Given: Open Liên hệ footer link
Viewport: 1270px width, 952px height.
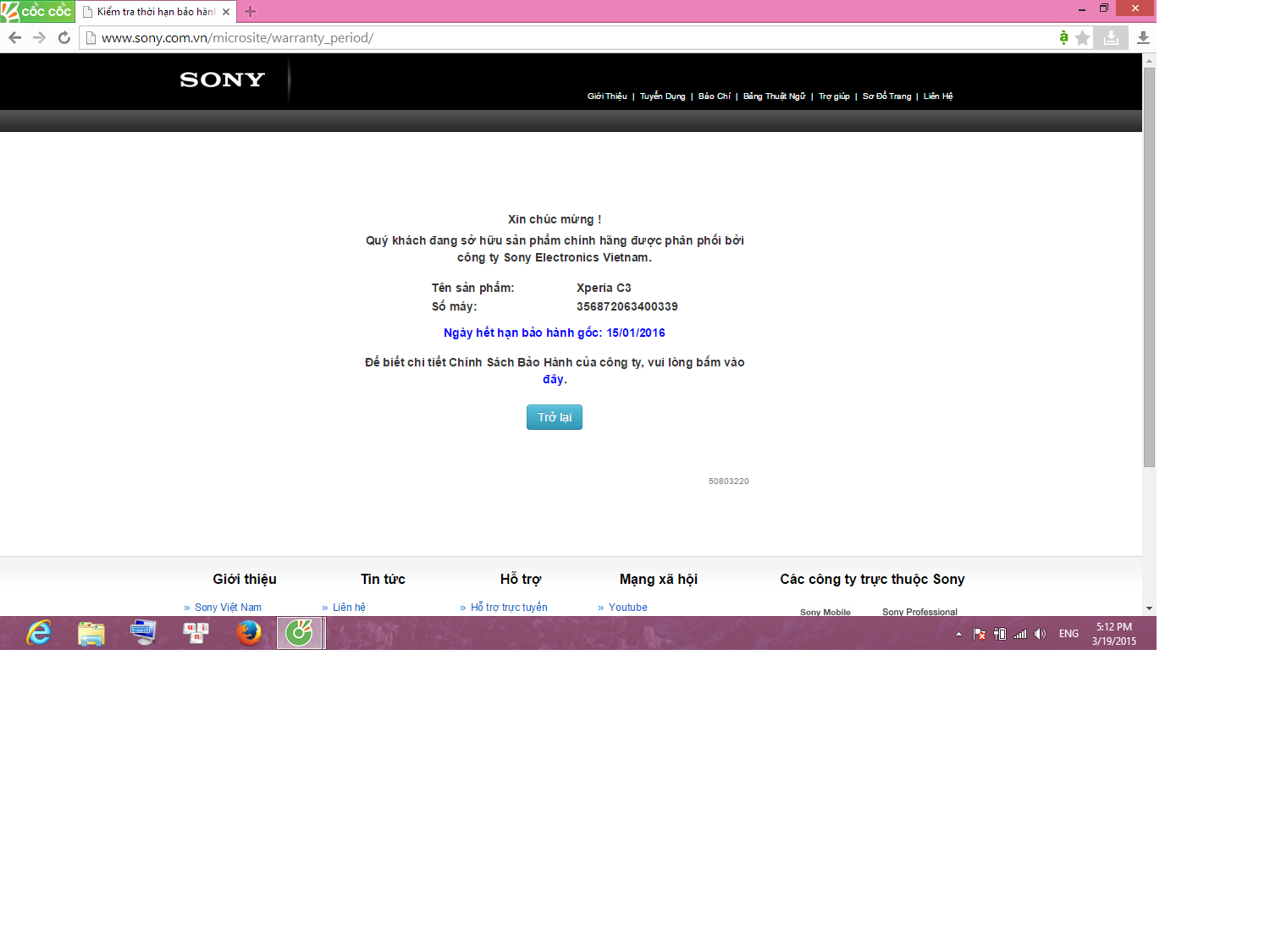Looking at the screenshot, I should click(349, 608).
